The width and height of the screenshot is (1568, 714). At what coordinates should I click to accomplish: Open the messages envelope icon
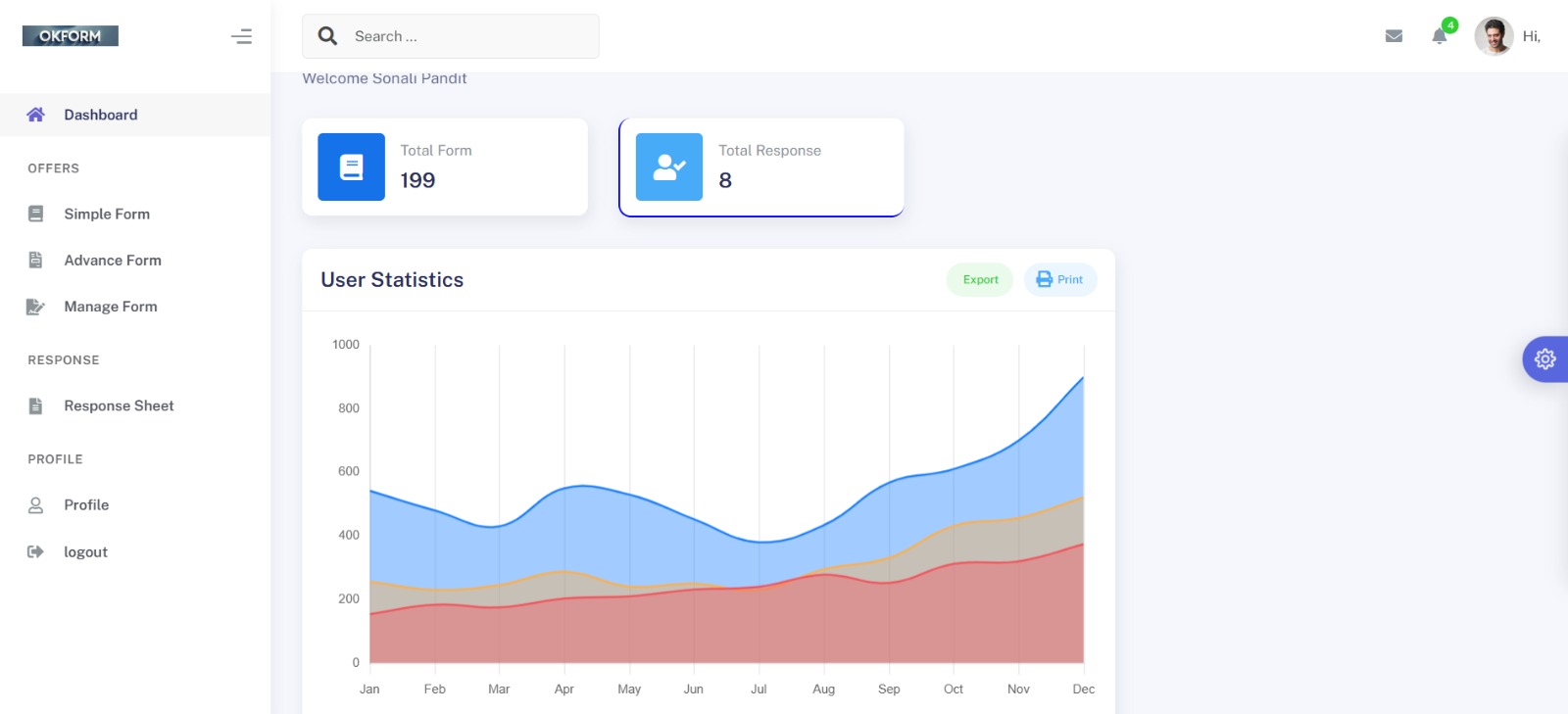(x=1394, y=36)
